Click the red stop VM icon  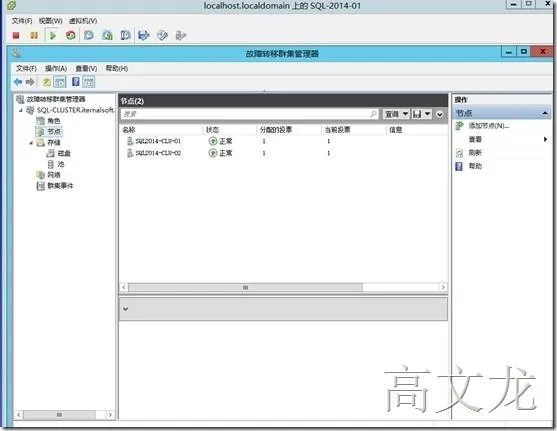pyautogui.click(x=16, y=35)
